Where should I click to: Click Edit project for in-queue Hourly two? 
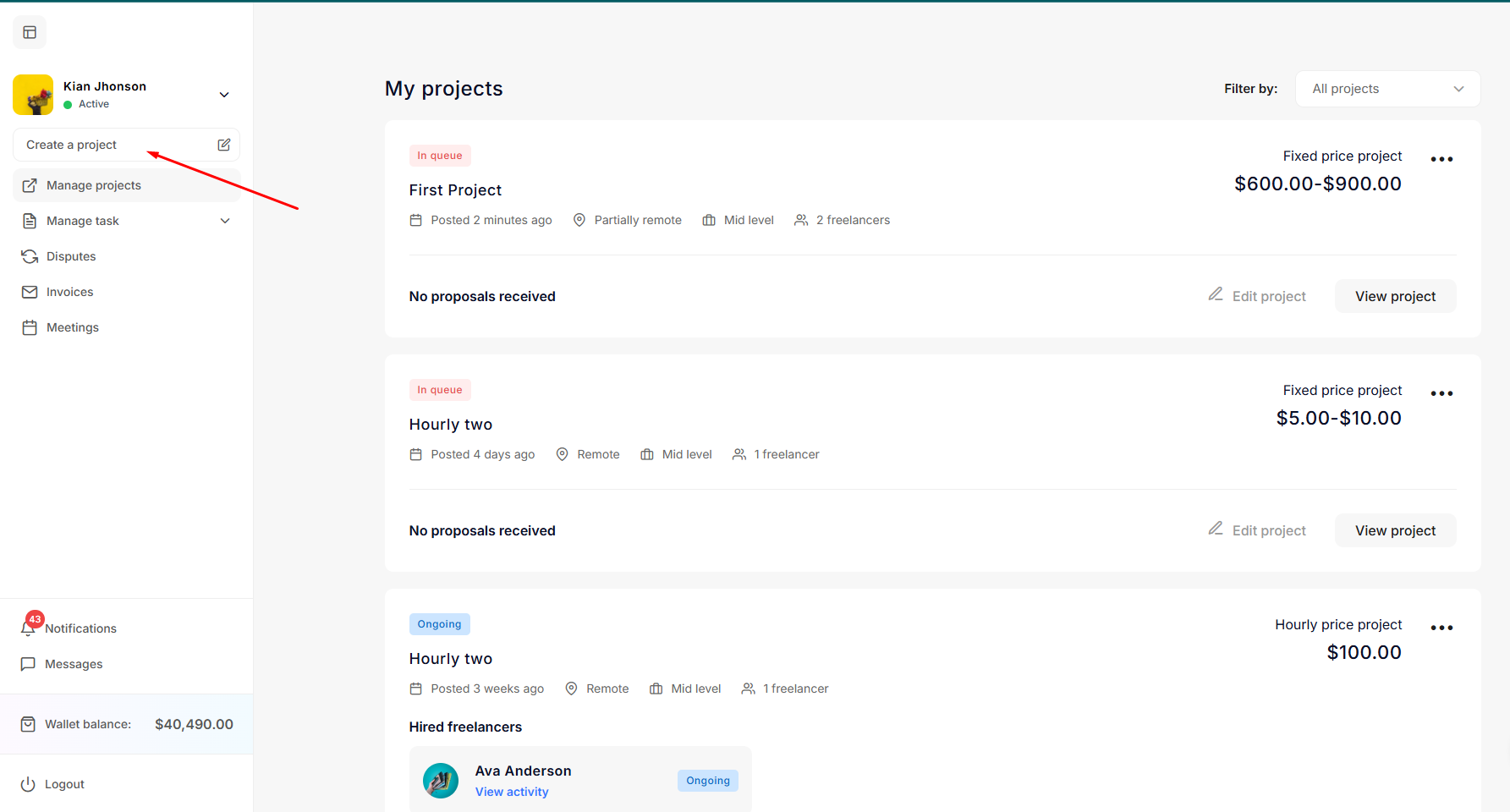point(1257,530)
